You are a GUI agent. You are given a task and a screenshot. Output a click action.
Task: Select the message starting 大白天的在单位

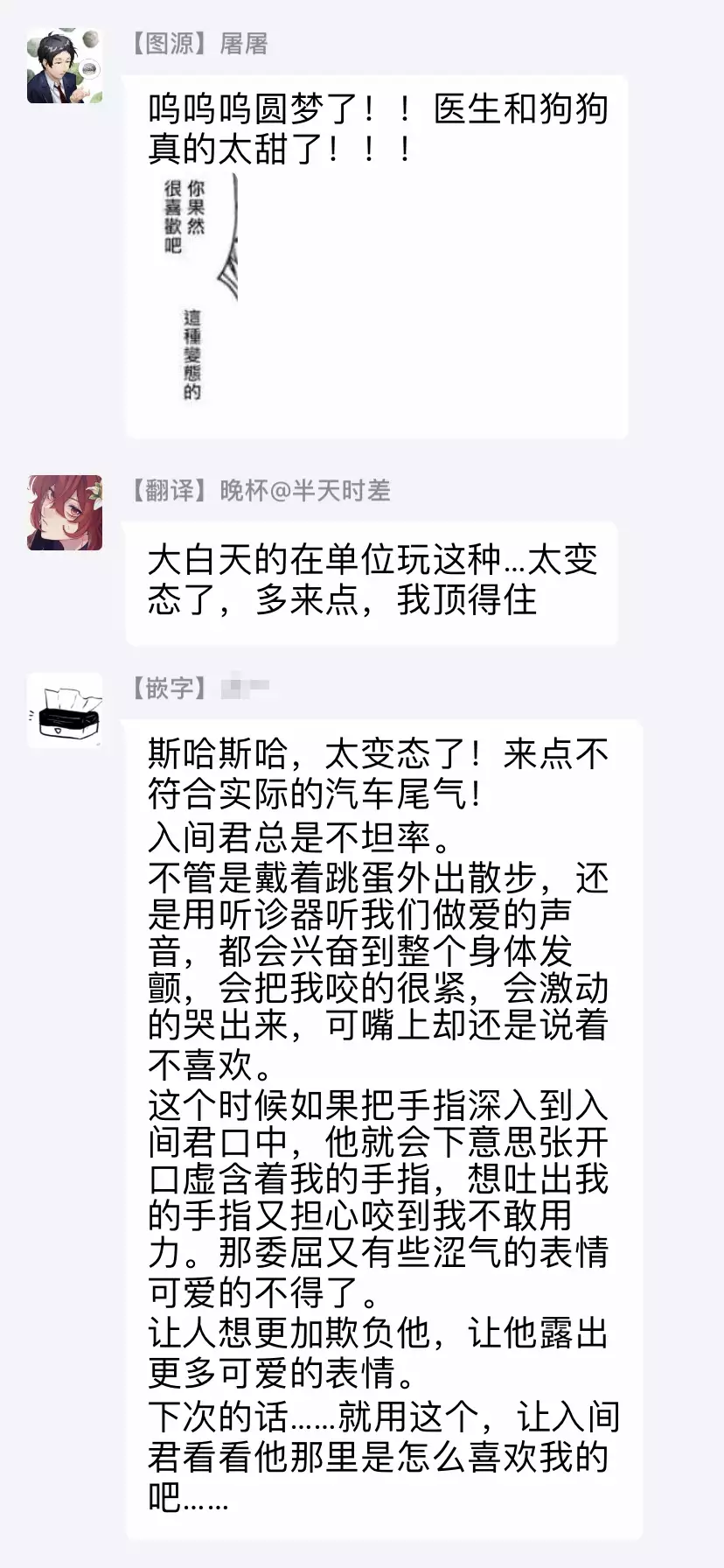coord(372,582)
